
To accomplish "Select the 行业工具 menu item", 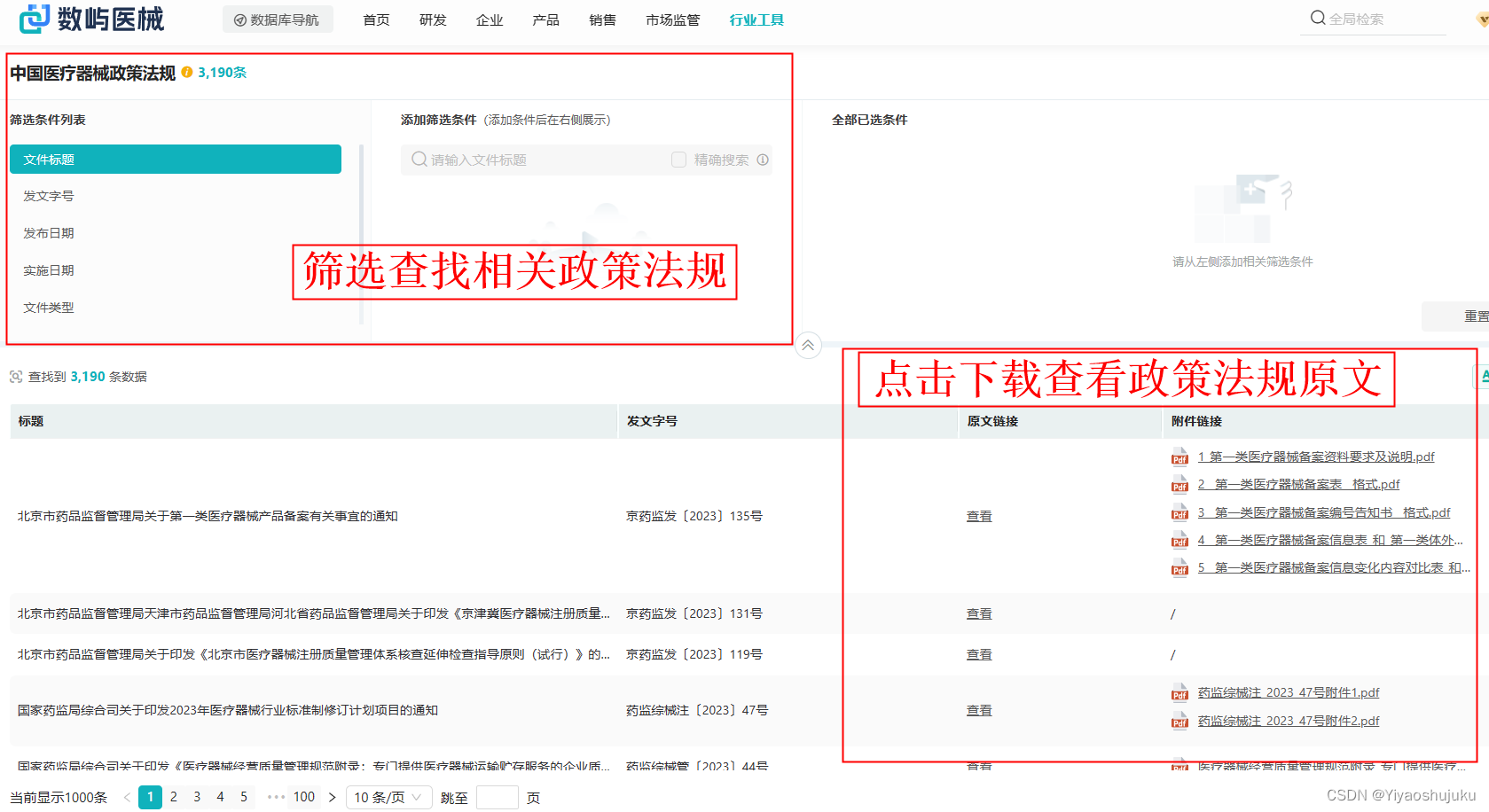I will coord(756,20).
